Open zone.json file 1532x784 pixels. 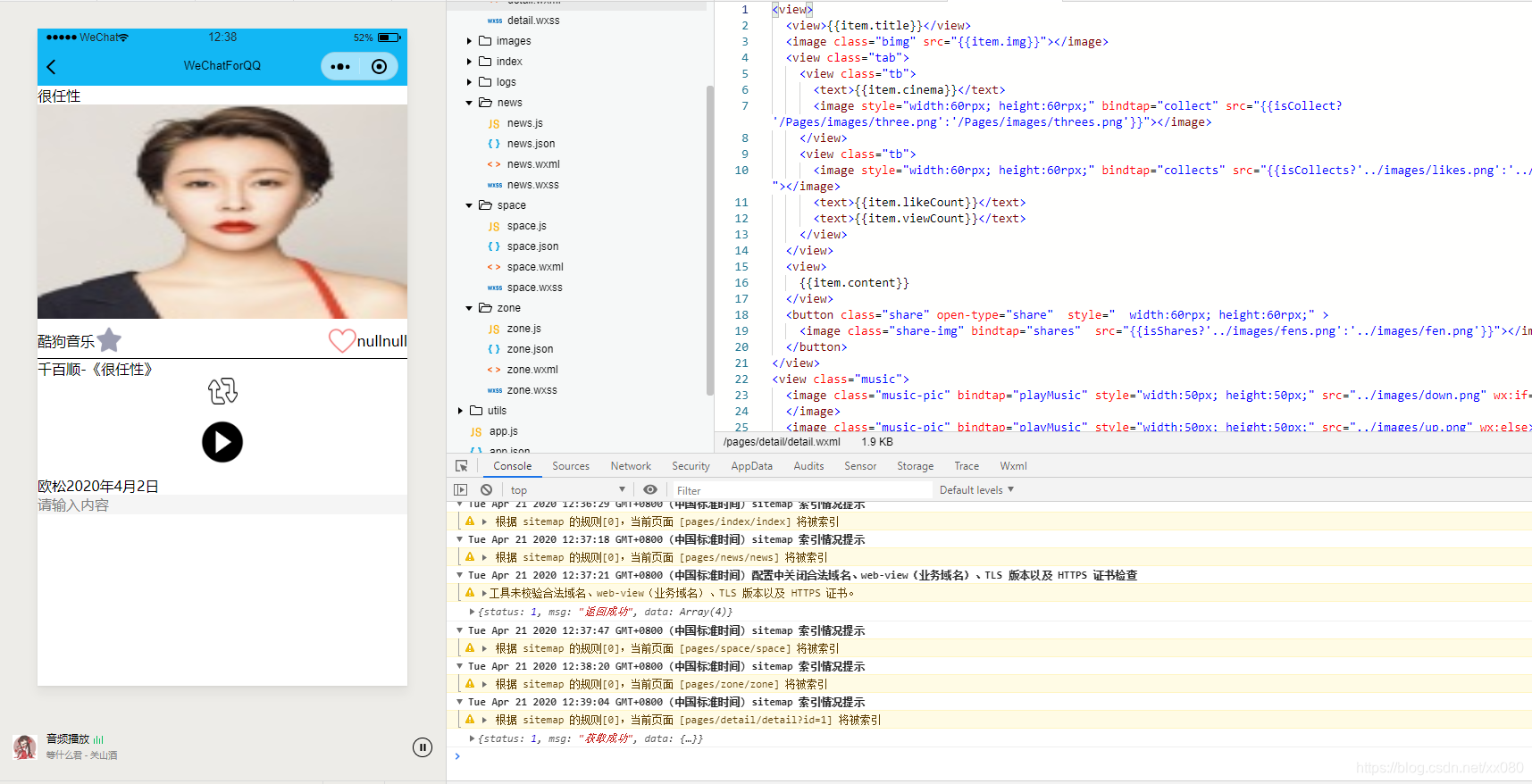click(530, 349)
